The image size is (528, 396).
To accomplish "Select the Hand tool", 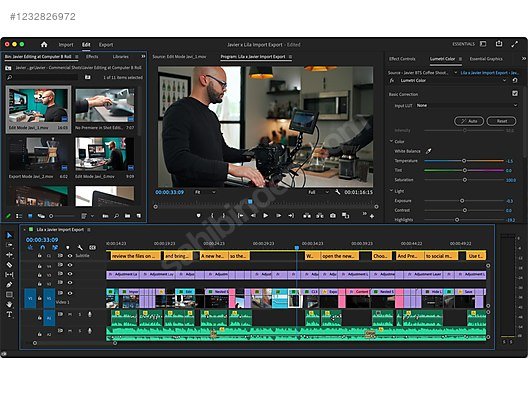I will [x=9, y=304].
